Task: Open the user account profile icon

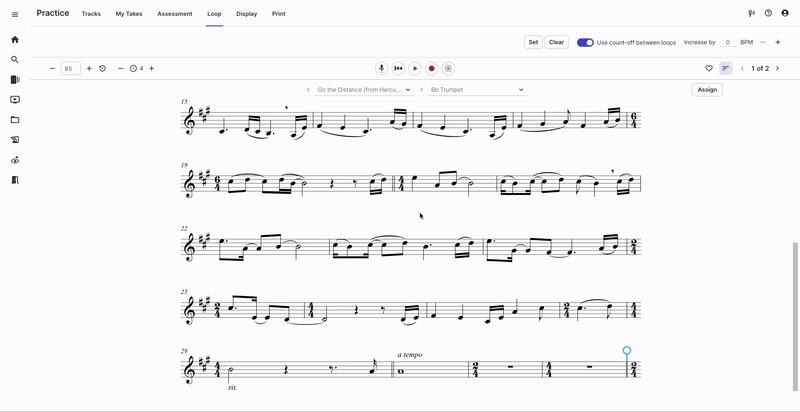Action: tap(785, 13)
